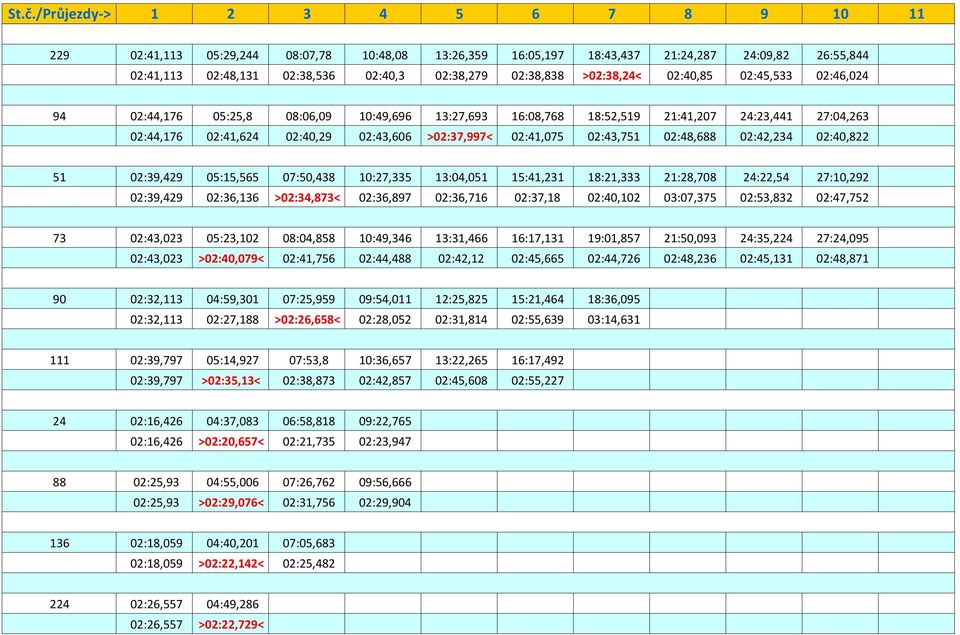
Task: Select cell 02:48,688
Action: [689, 137]
